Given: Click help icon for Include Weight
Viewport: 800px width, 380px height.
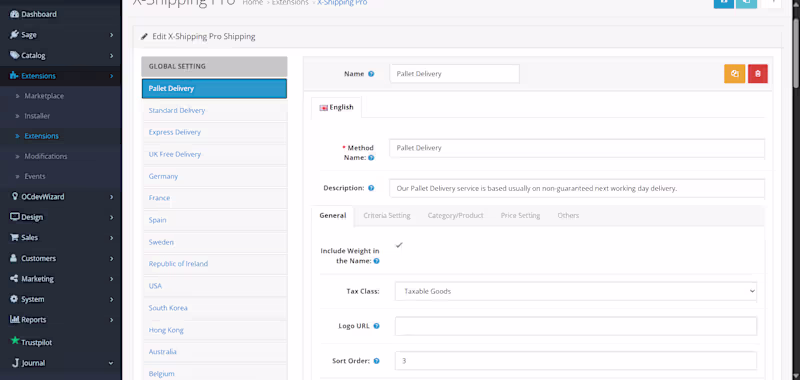Looking at the screenshot, I should [x=376, y=261].
